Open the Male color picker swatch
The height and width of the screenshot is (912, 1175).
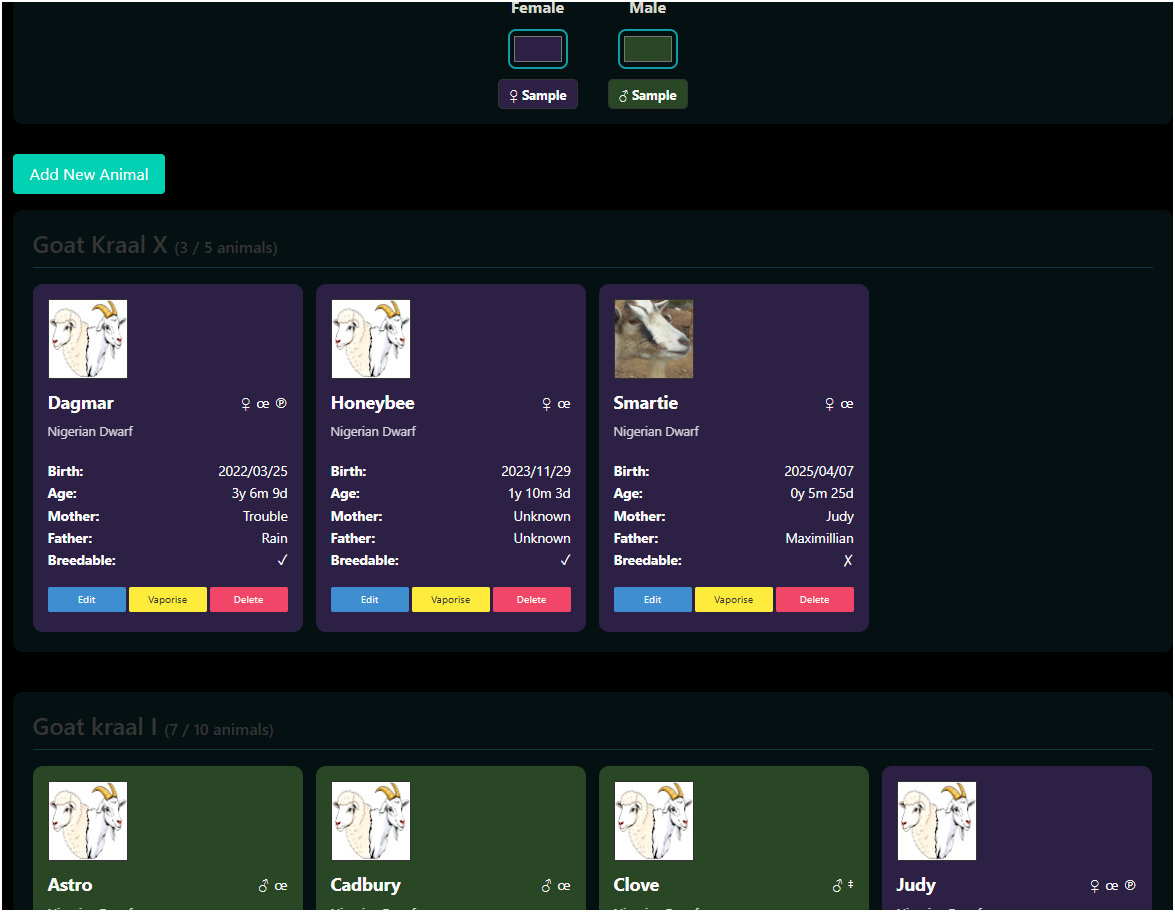point(648,49)
